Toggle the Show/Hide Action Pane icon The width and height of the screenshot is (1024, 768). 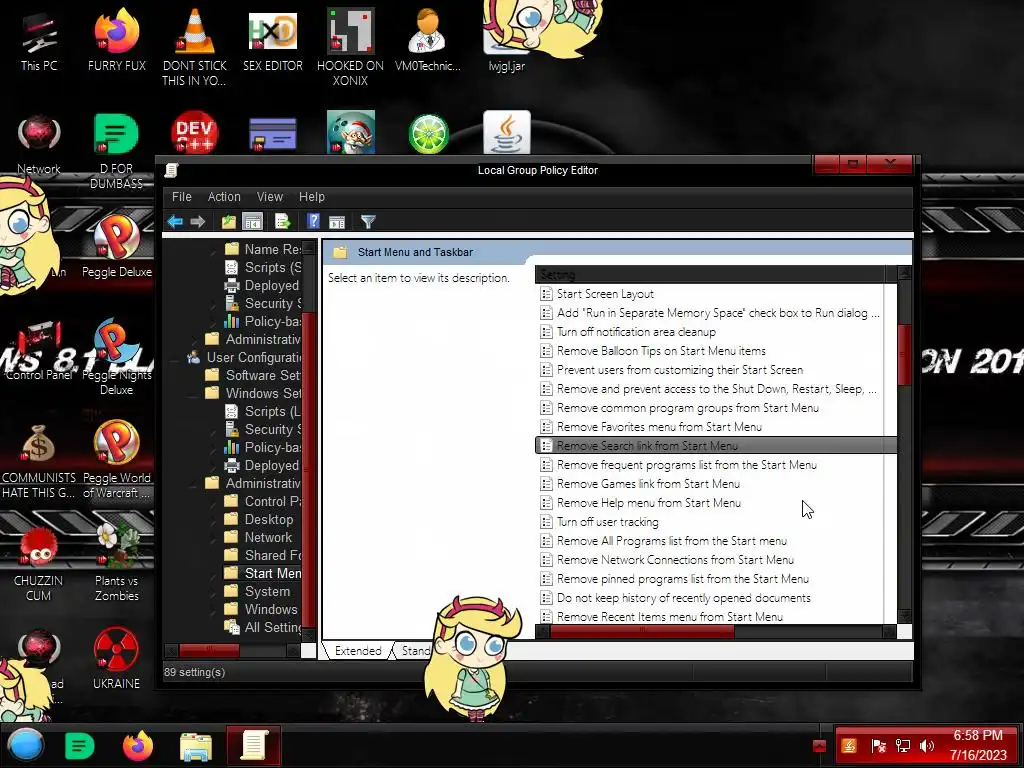(x=337, y=222)
